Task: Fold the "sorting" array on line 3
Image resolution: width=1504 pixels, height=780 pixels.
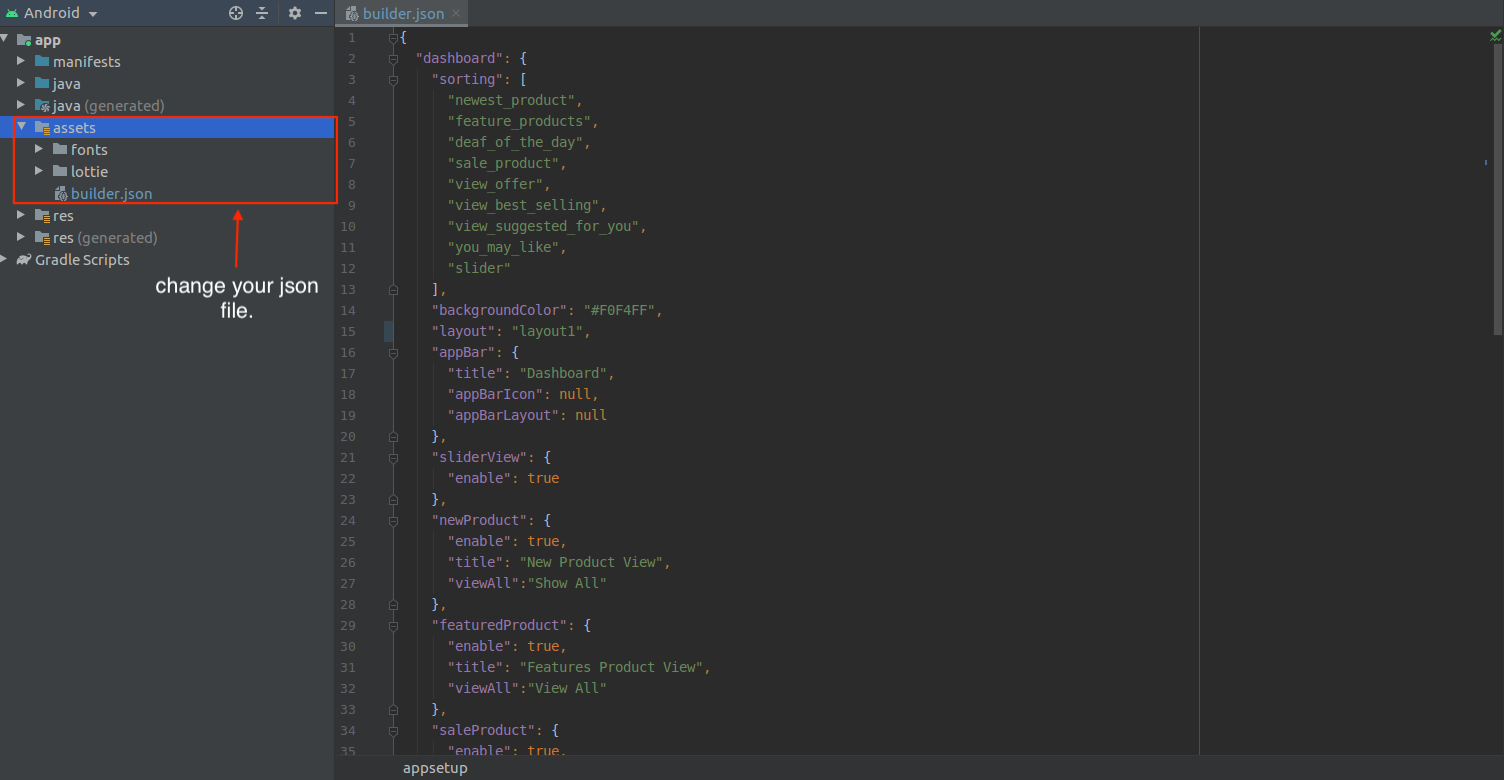Action: click(393, 80)
